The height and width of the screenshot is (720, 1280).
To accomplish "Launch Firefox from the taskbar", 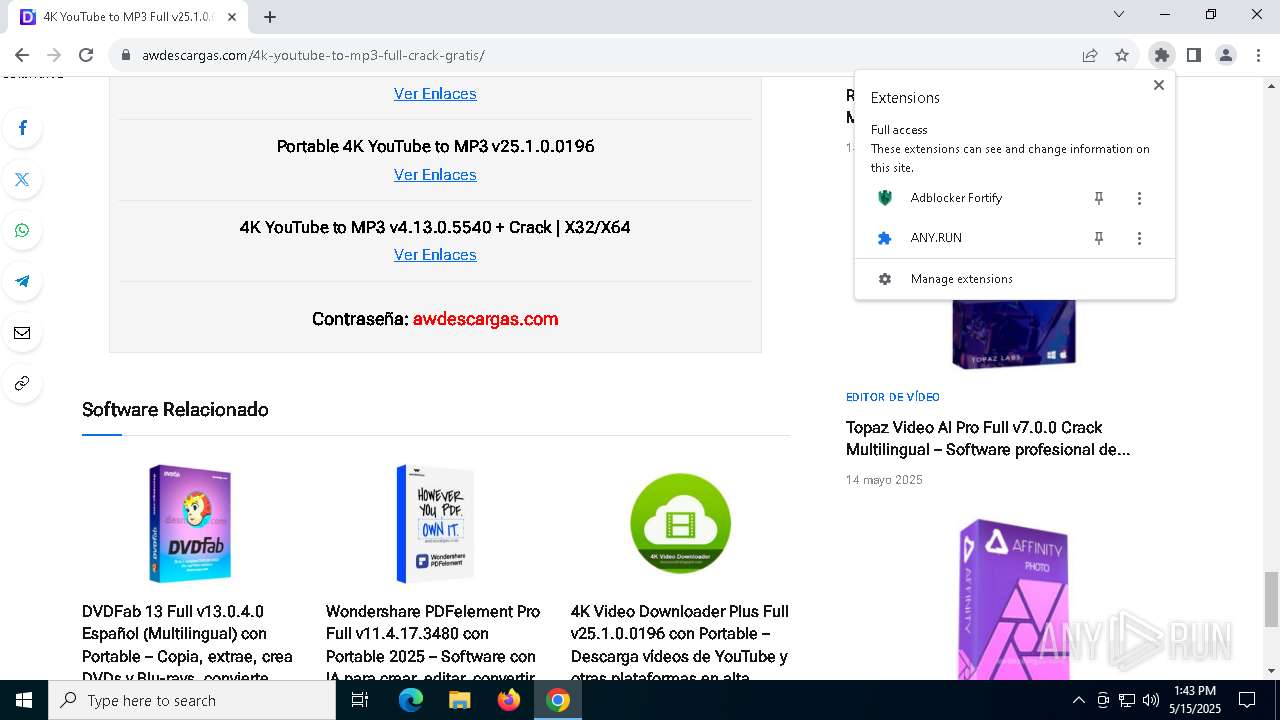I will click(x=509, y=700).
